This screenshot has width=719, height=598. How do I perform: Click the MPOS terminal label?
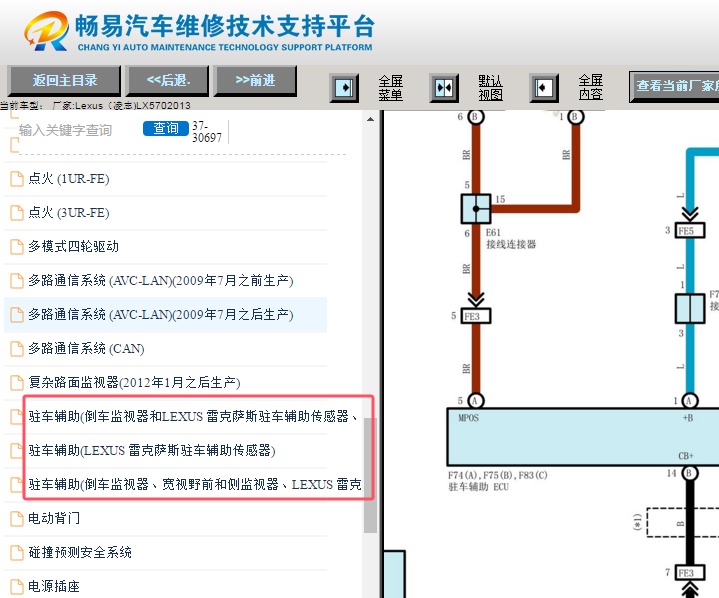click(468, 418)
